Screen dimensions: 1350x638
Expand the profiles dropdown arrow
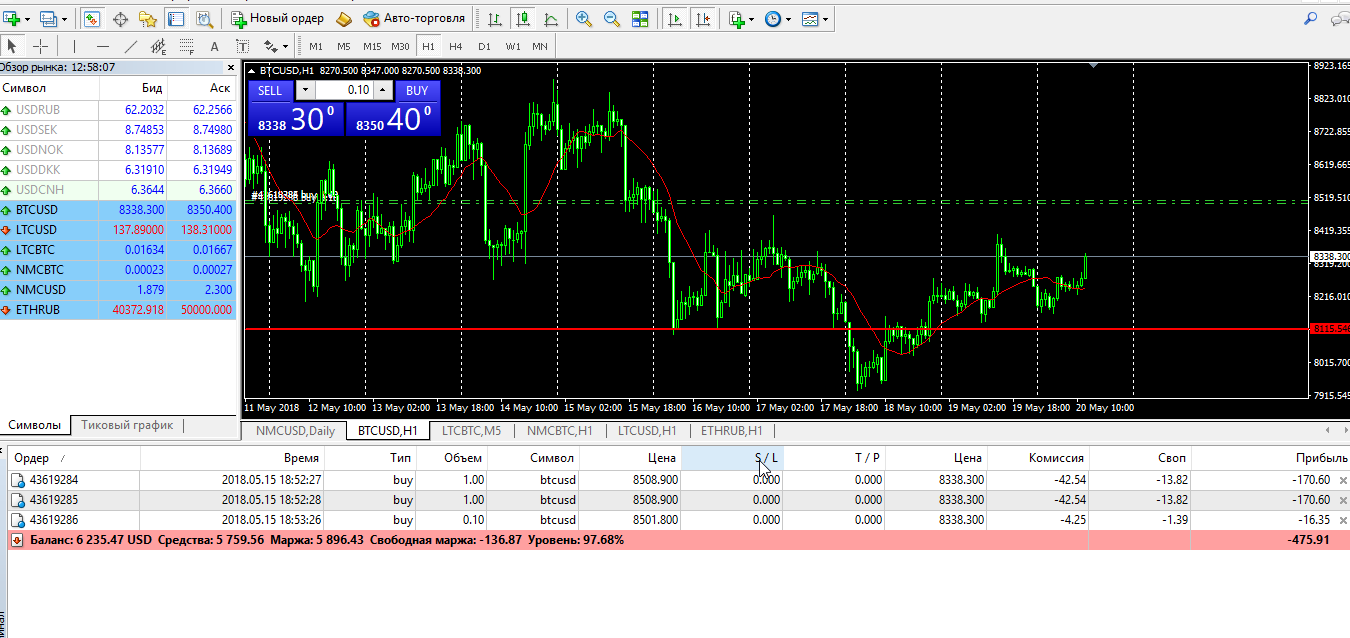click(65, 19)
